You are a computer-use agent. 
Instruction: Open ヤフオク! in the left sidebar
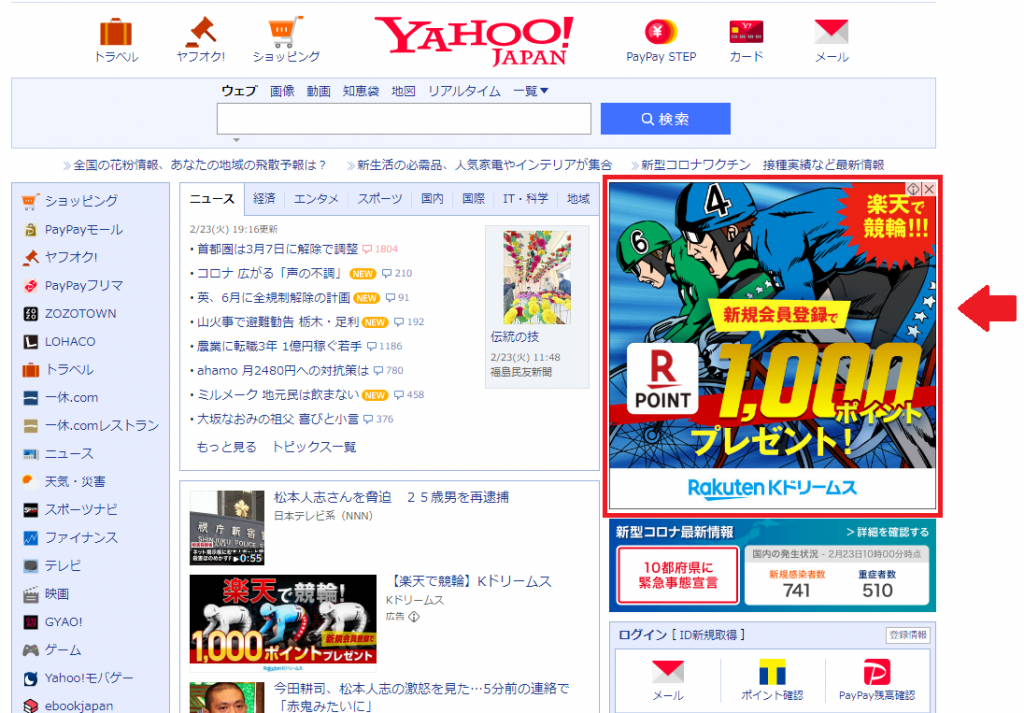(x=71, y=257)
